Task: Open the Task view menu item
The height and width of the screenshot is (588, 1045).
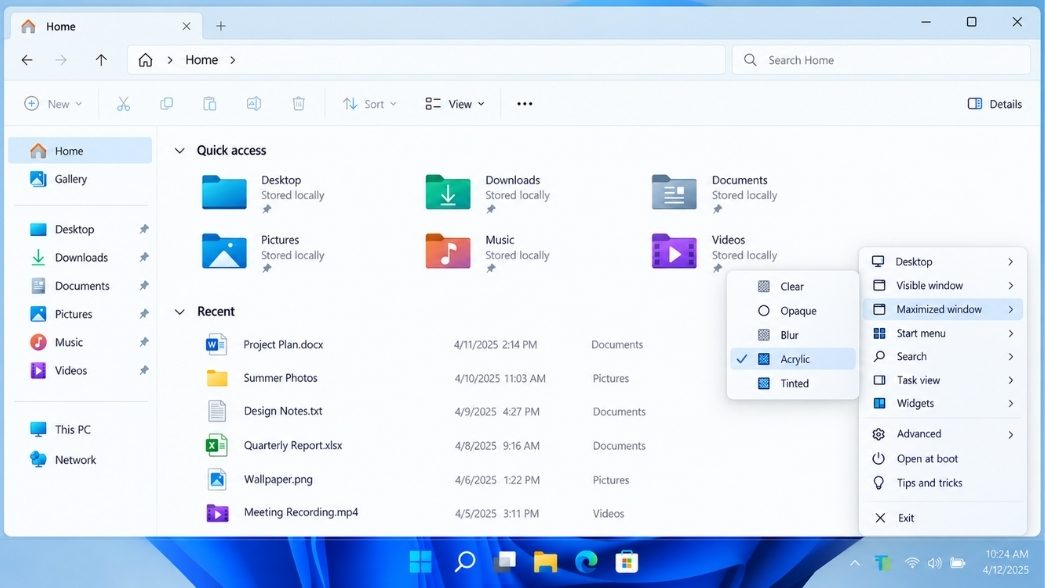Action: tap(943, 380)
